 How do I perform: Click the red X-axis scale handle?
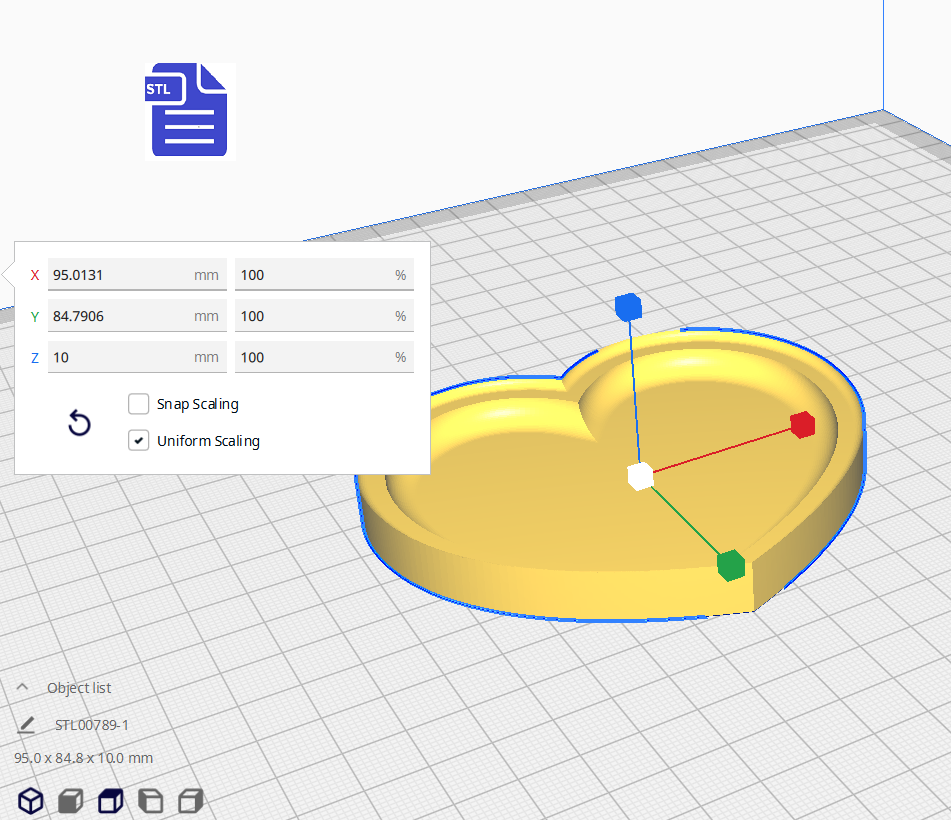click(x=802, y=424)
